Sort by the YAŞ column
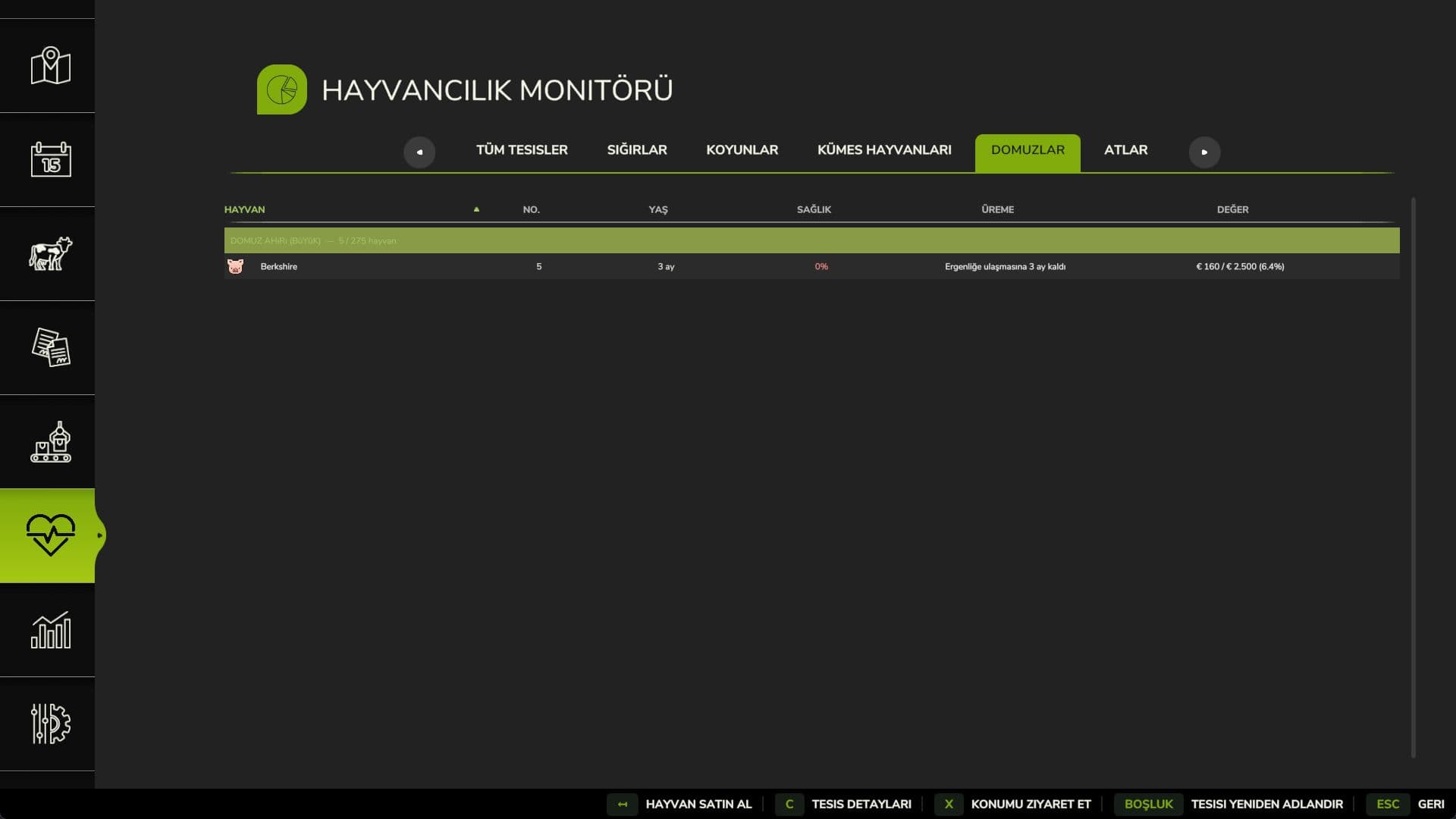 point(658,209)
